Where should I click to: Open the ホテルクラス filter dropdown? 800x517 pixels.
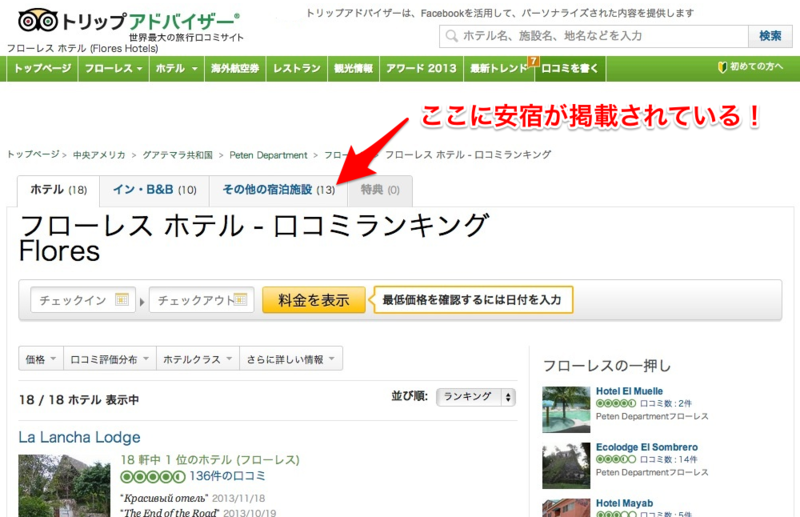point(198,359)
